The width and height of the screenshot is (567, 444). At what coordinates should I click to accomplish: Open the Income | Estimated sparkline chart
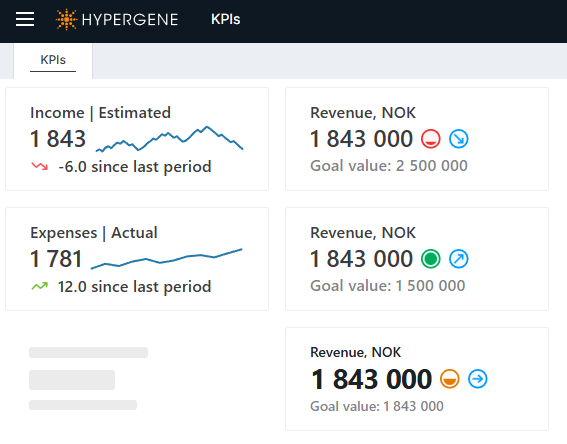pyautogui.click(x=170, y=139)
